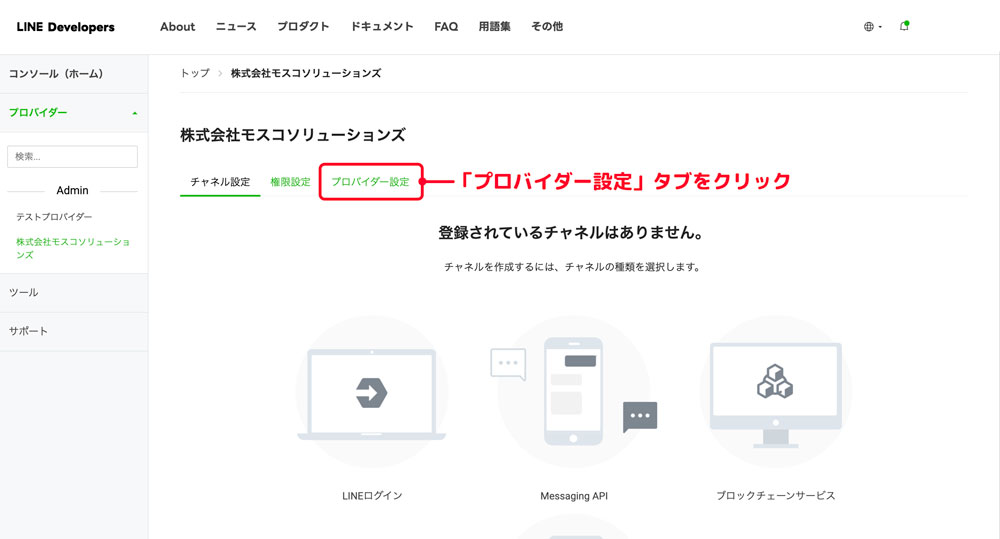Collapse the プロバイダー sidebar section
The width and height of the screenshot is (1000, 539).
coord(74,113)
